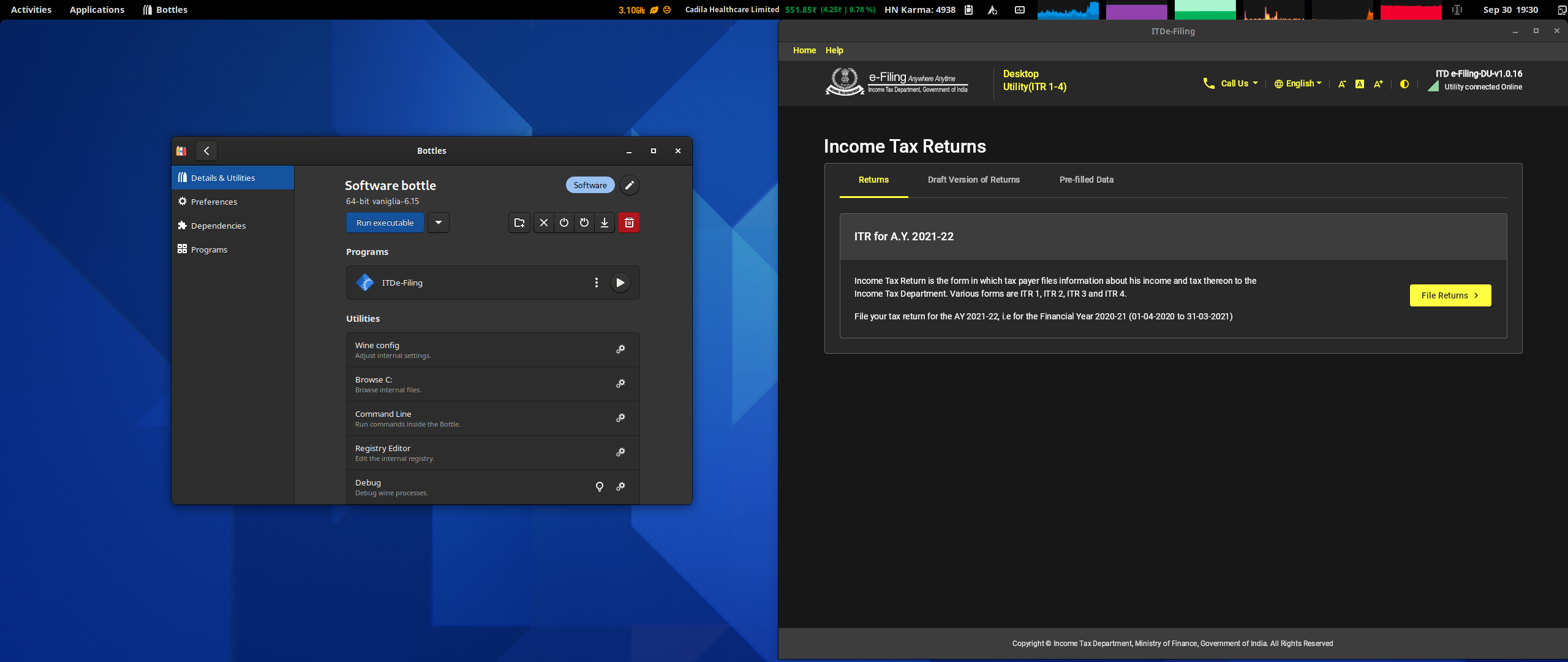Open Activities in the top bar
This screenshot has height=662, width=1568.
[x=31, y=10]
